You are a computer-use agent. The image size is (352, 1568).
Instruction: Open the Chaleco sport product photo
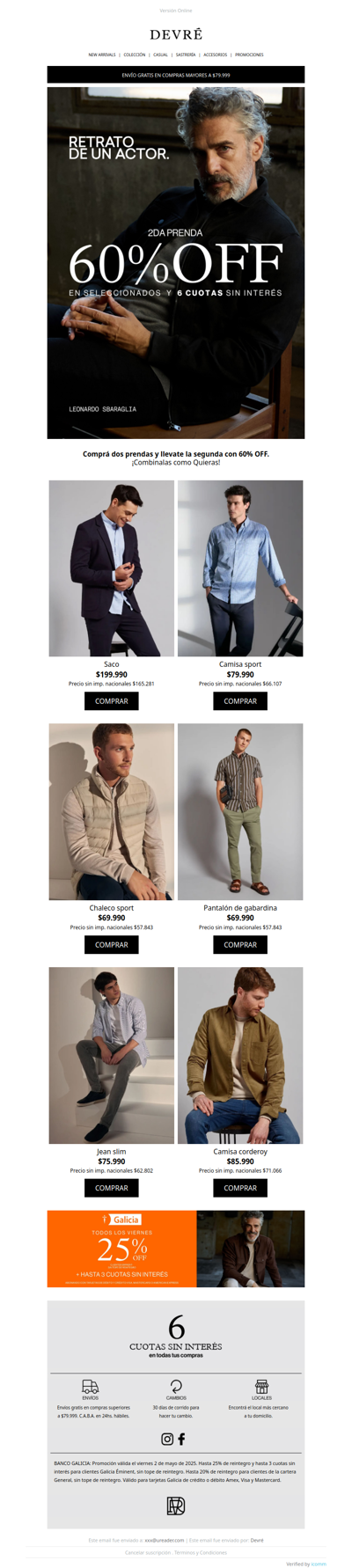(x=112, y=811)
